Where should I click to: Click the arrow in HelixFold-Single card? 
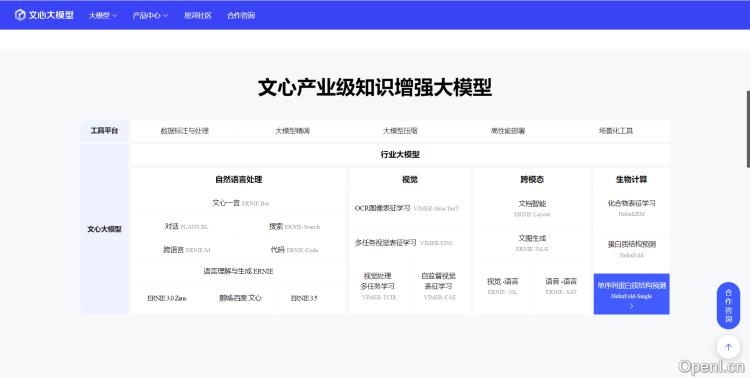[x=631, y=306]
